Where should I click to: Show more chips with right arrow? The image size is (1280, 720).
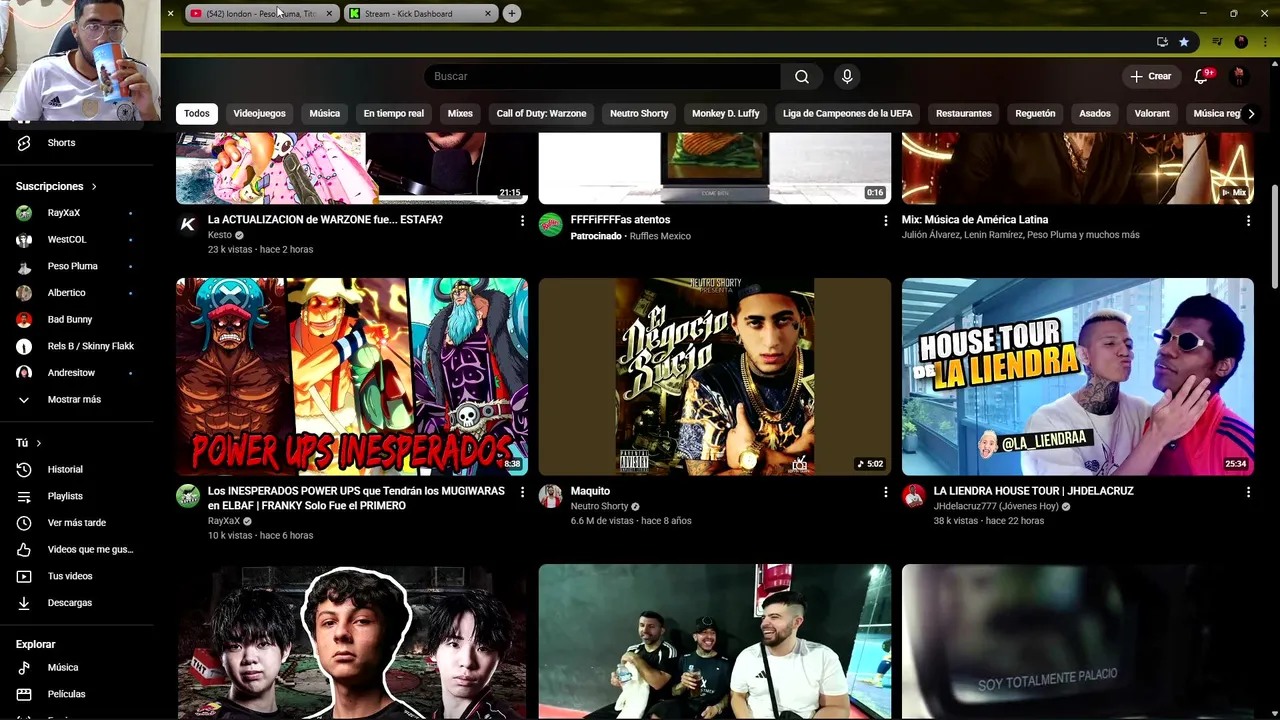(1251, 113)
